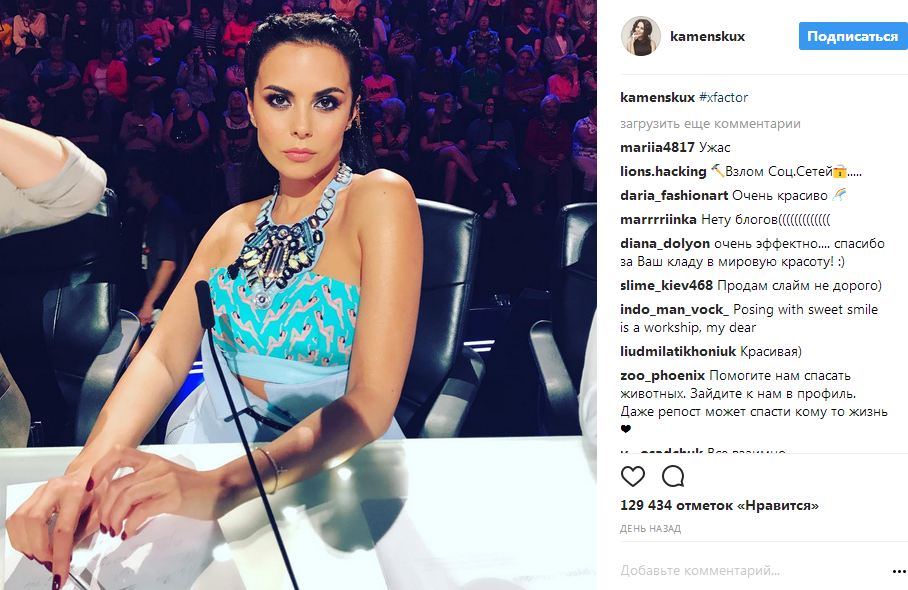This screenshot has height=590, width=908.
Task: Visit diana_dolyon profile link
Action: coord(665,243)
